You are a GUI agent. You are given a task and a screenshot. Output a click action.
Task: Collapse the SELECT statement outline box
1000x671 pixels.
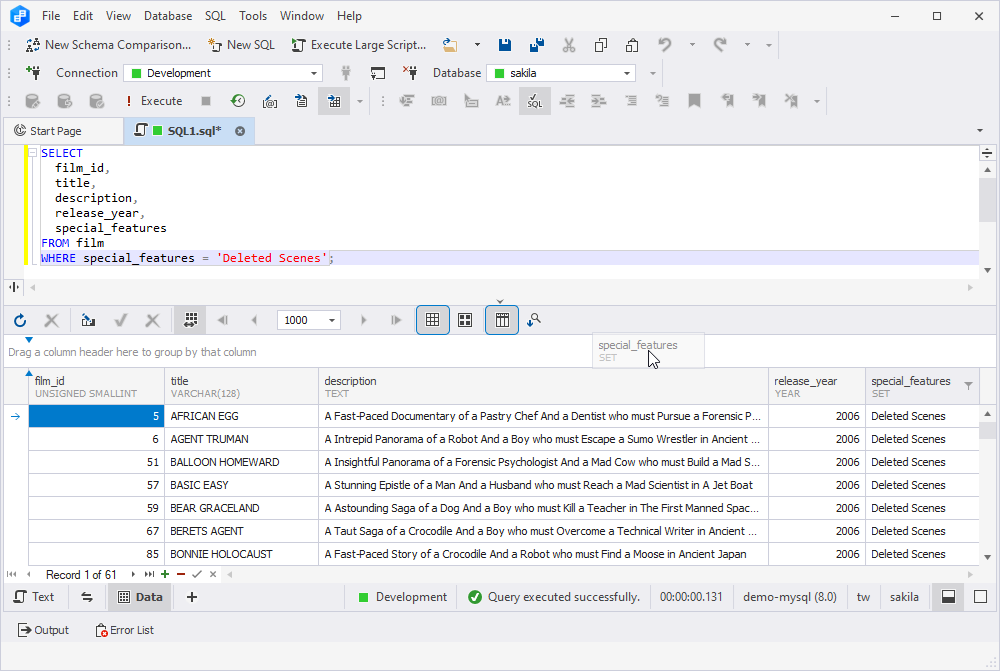click(33, 152)
